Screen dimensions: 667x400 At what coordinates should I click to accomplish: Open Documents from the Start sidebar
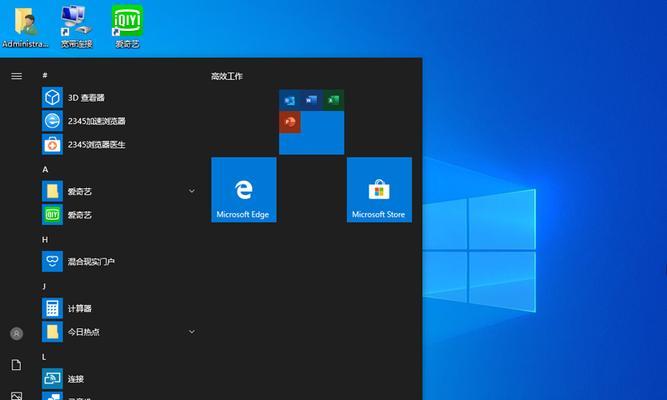(x=17, y=365)
